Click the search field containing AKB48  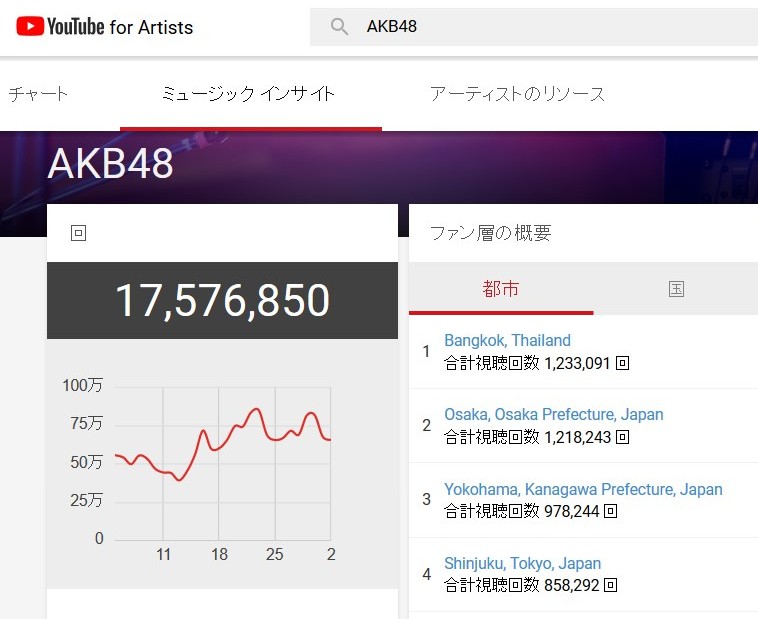(x=550, y=27)
